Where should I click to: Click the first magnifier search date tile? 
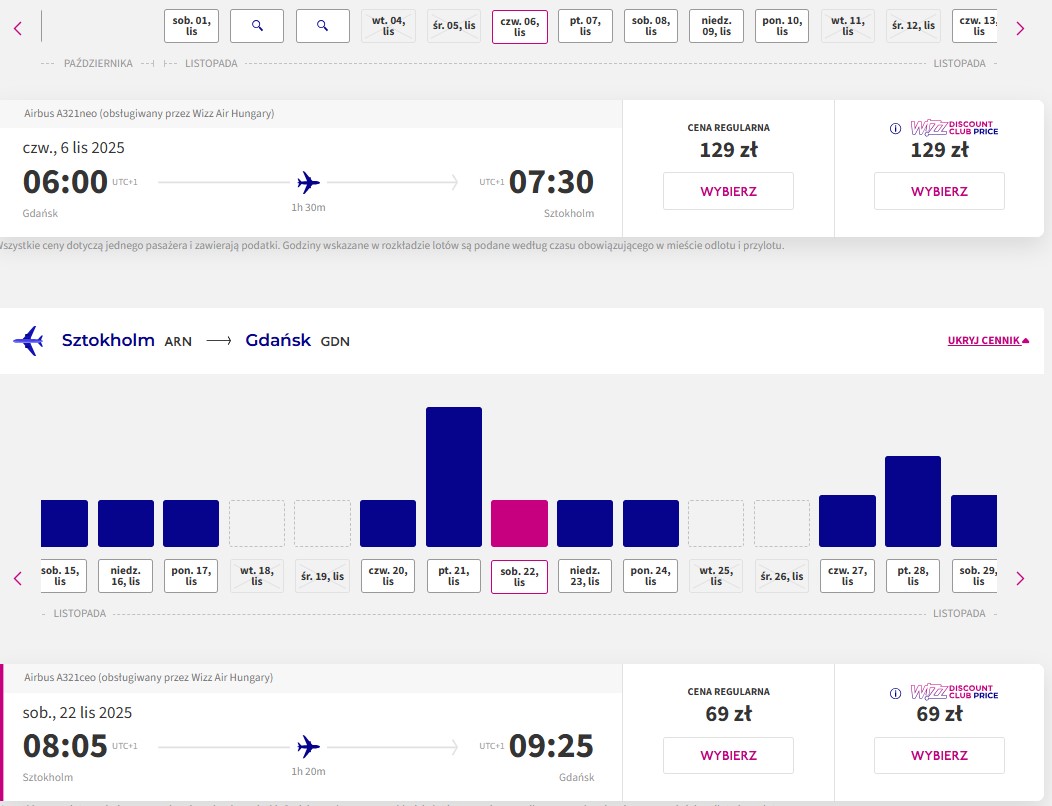tap(257, 26)
